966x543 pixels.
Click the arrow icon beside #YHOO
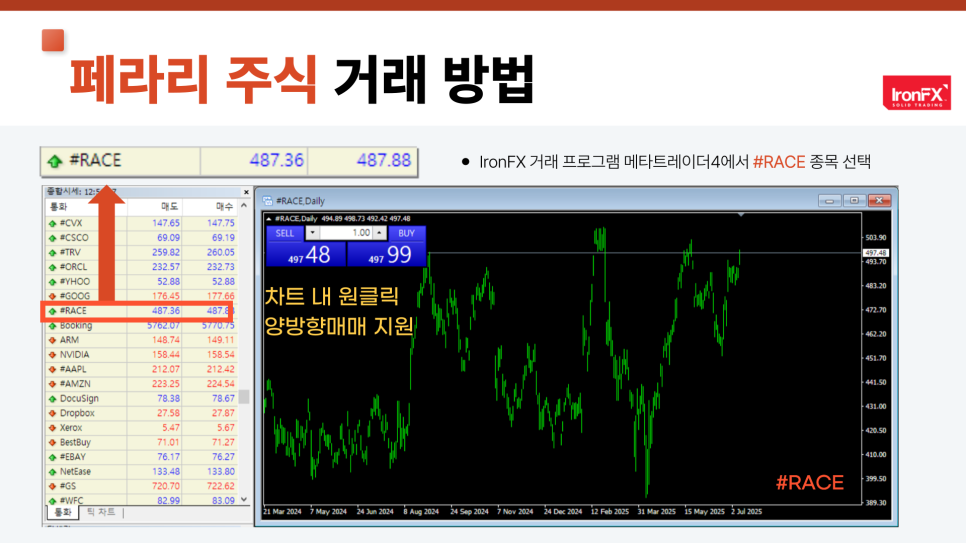(52, 282)
